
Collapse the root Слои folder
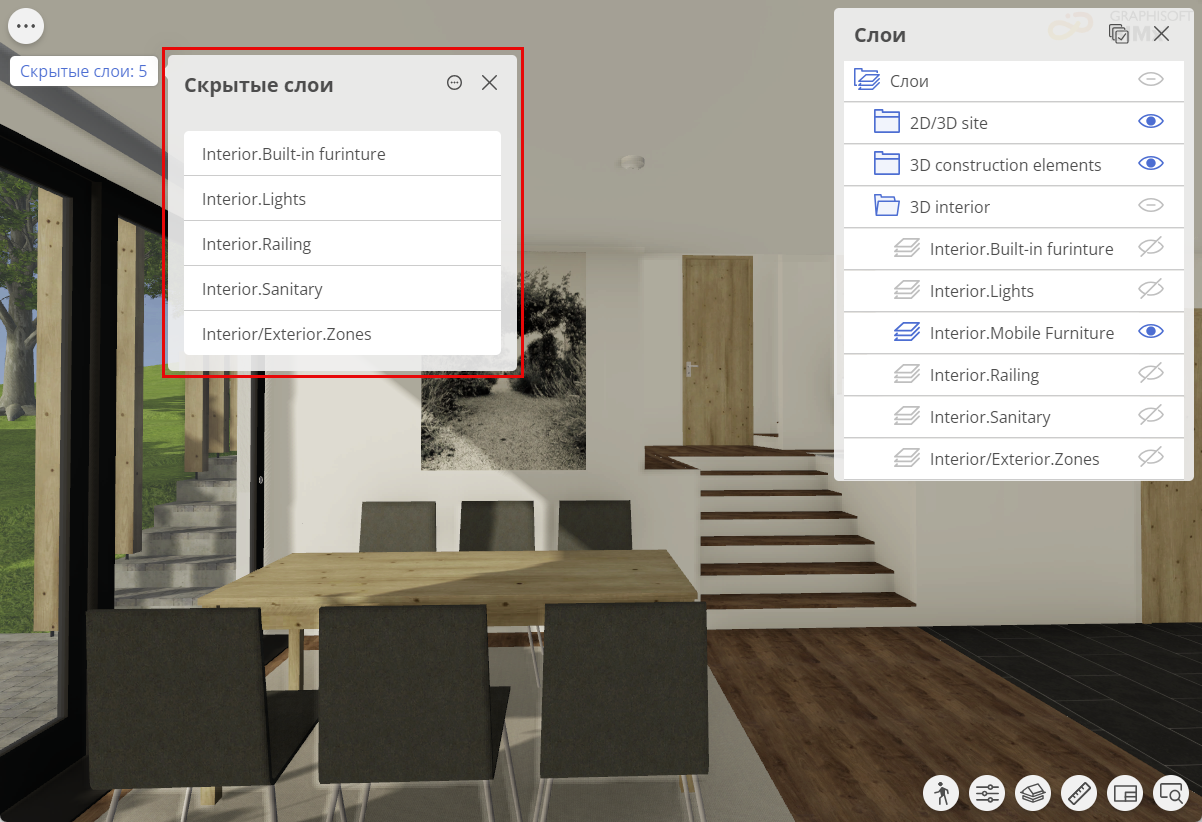pos(867,80)
